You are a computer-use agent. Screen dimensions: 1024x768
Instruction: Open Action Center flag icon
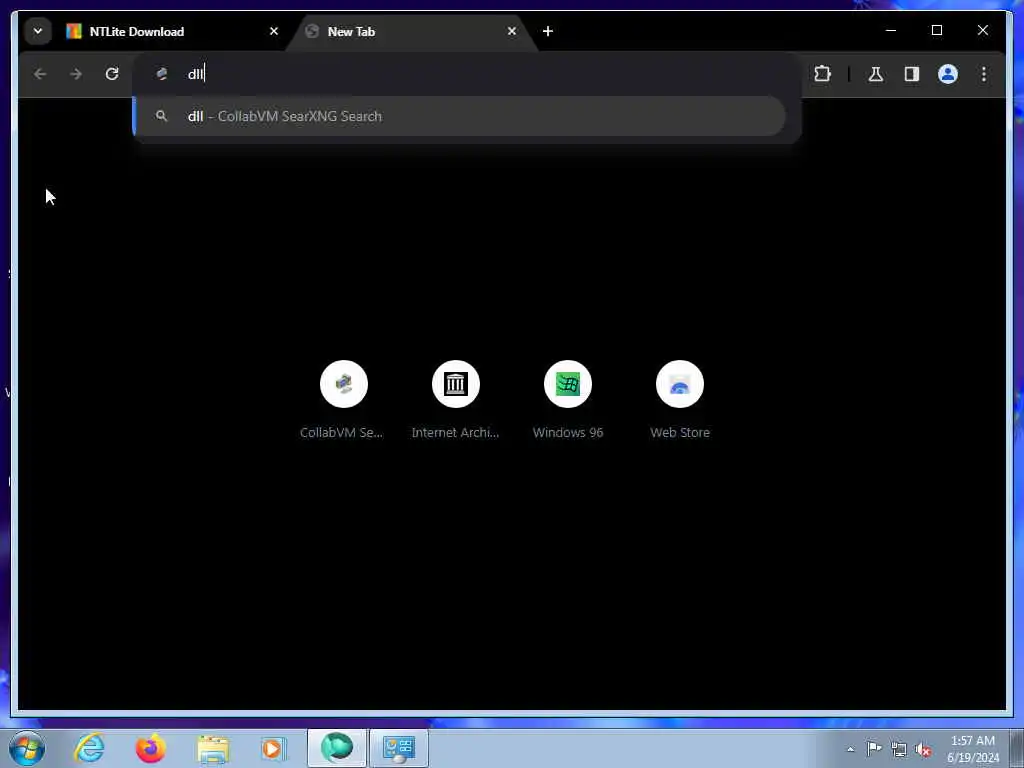[x=874, y=748]
